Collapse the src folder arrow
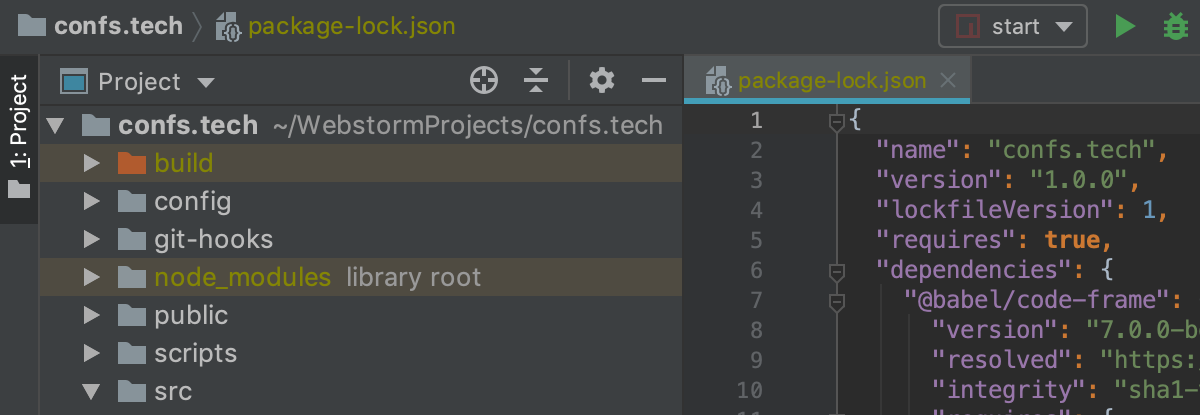Image resolution: width=1200 pixels, height=415 pixels. 92,390
